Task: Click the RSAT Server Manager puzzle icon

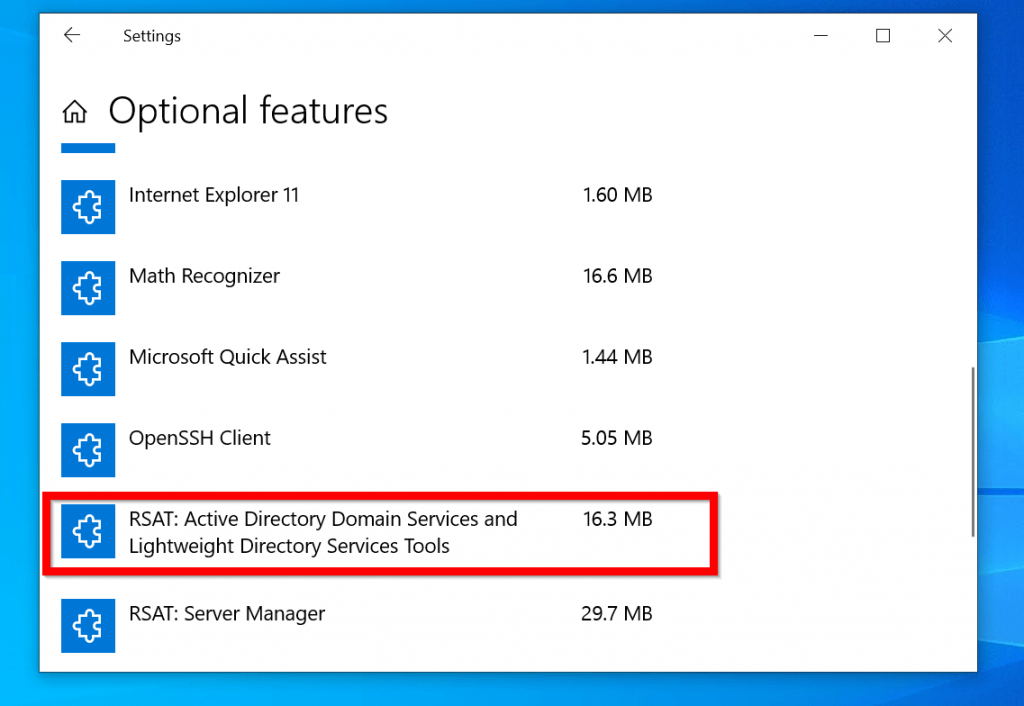Action: [88, 625]
